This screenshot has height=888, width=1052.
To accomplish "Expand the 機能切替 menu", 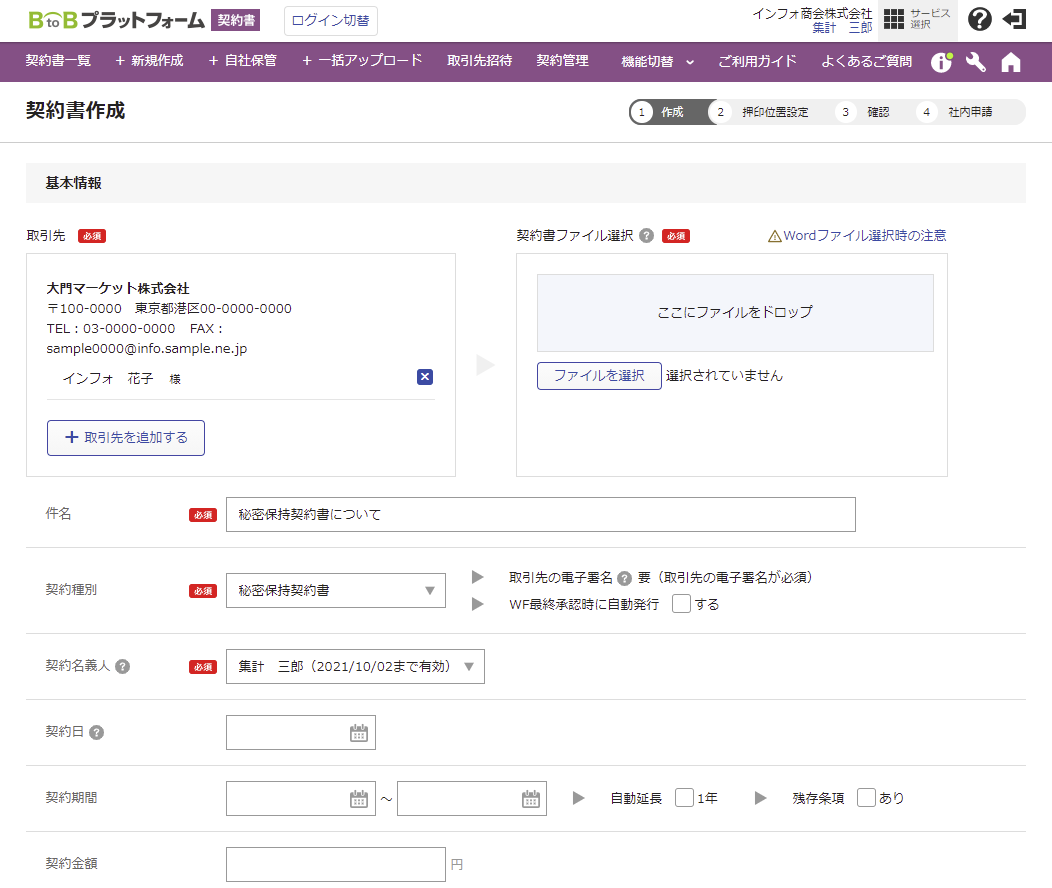I will 657,61.
